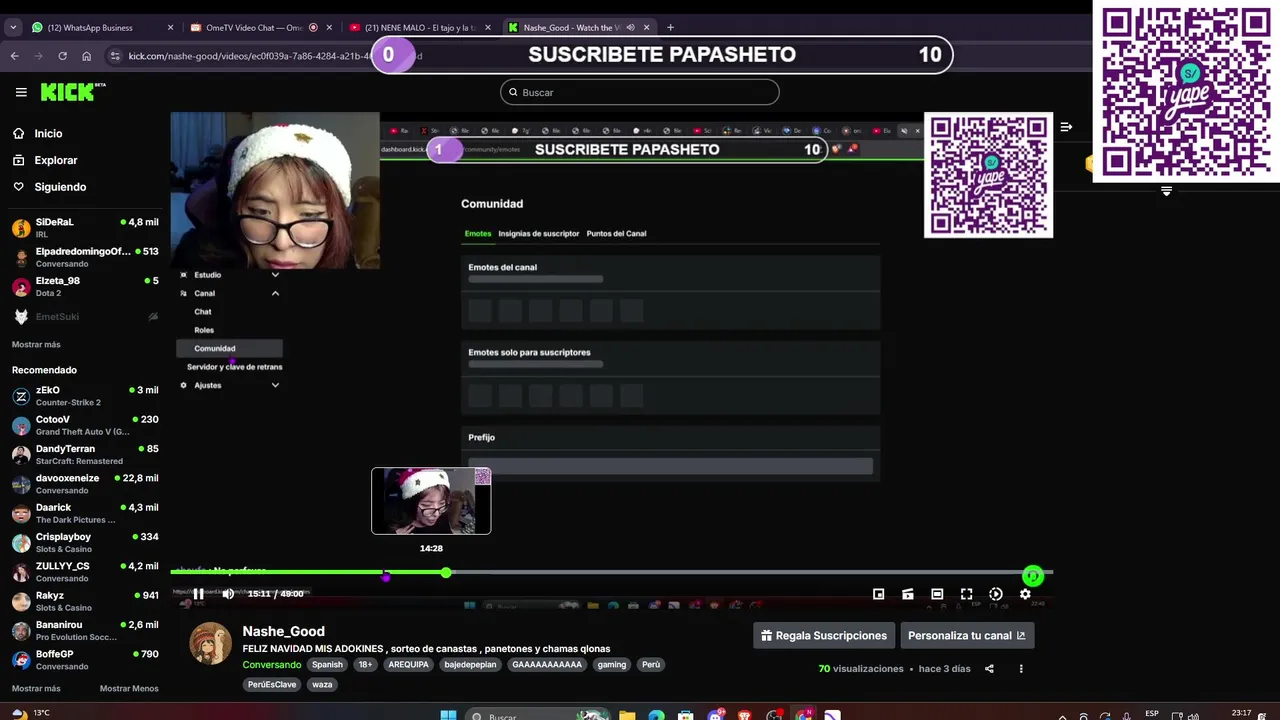This screenshot has width=1280, height=720.
Task: Open Nashe_Good channel avatar
Action: [211, 643]
